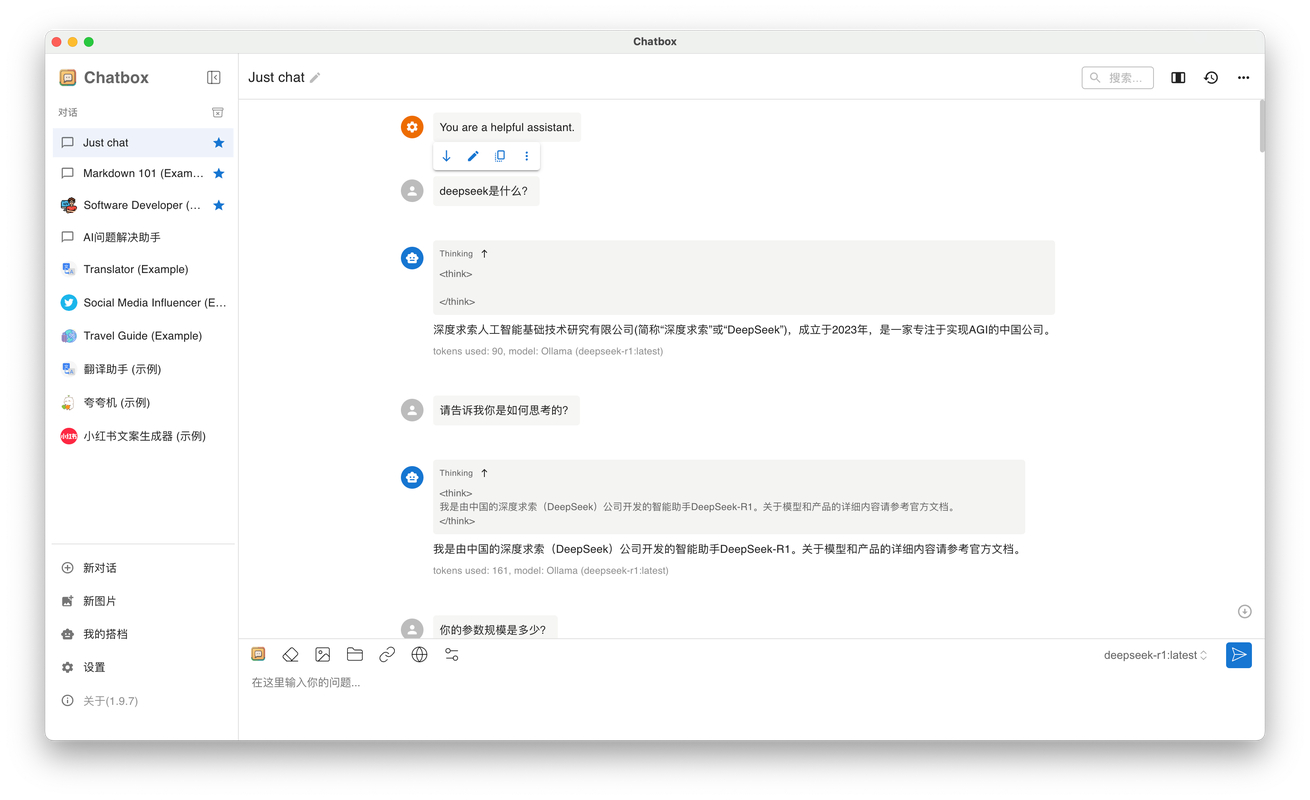The height and width of the screenshot is (800, 1310).
Task: Open 我的搭档 copilots
Action: [x=143, y=634]
